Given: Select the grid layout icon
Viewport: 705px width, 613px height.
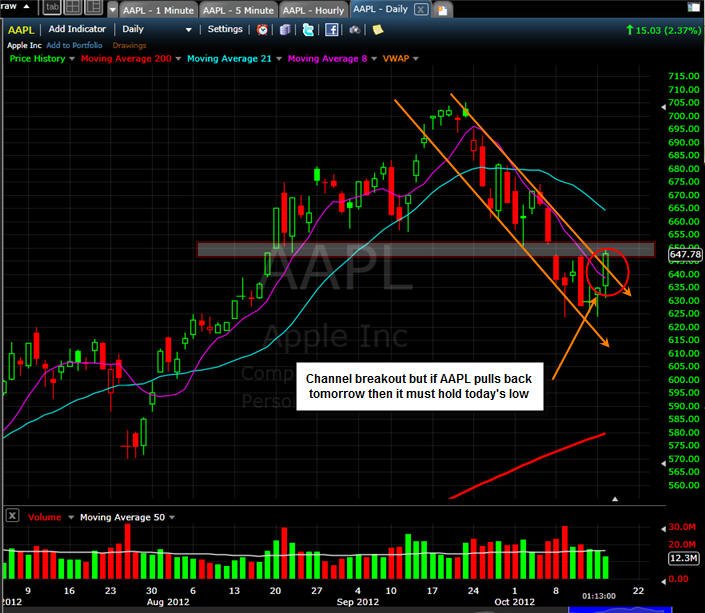Looking at the screenshot, I should point(72,7).
